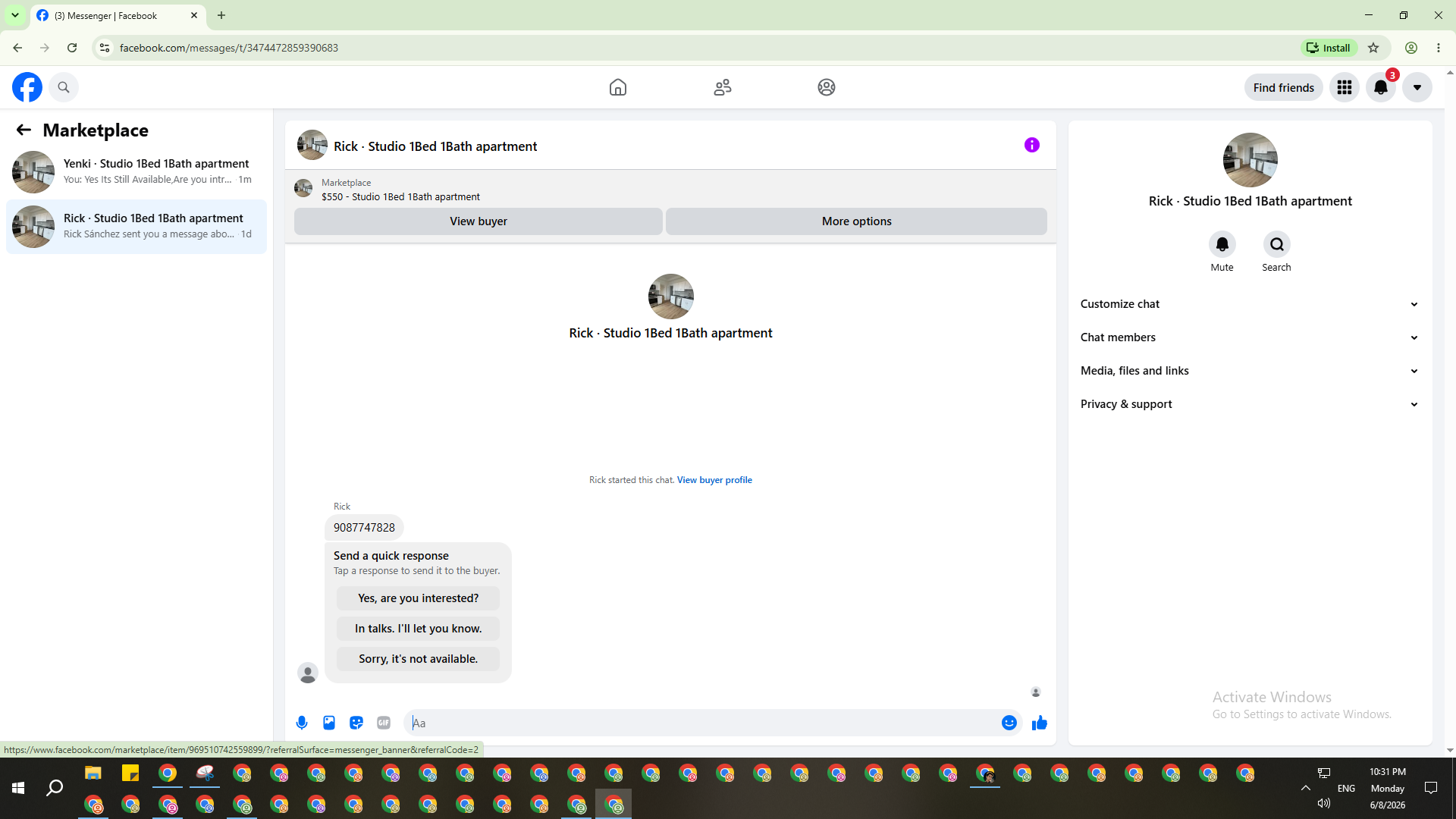Send 'Sorry, it's not available.' response
Image resolution: width=1456 pixels, height=819 pixels.
(x=418, y=659)
